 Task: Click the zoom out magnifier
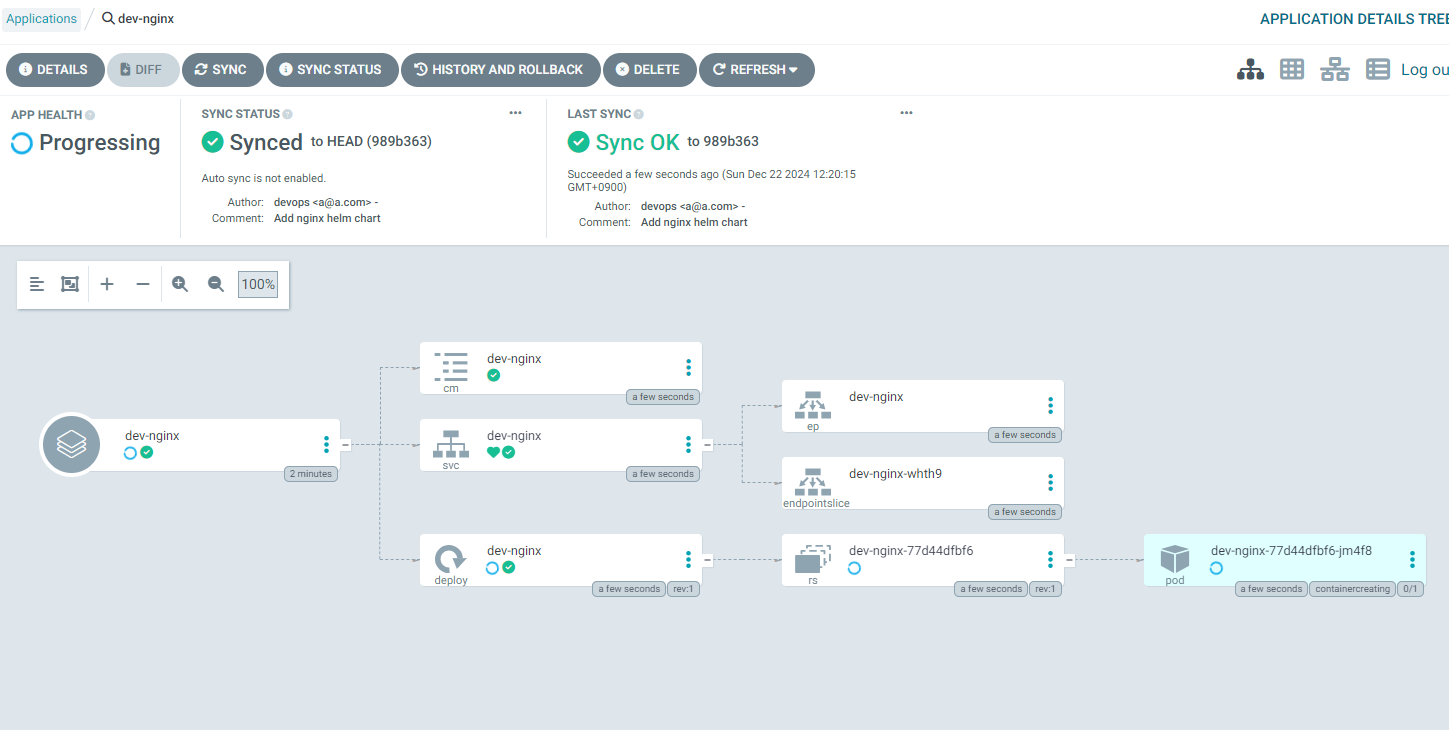click(216, 284)
